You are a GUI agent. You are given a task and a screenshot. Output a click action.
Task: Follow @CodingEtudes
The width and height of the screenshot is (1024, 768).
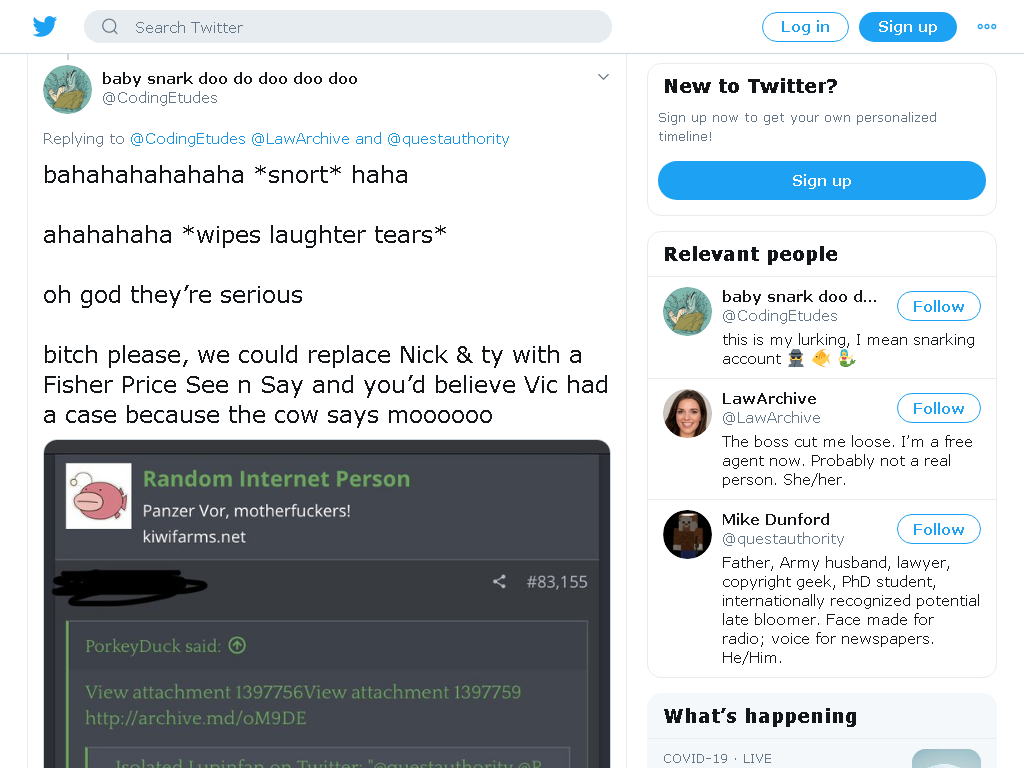pyautogui.click(x=938, y=306)
